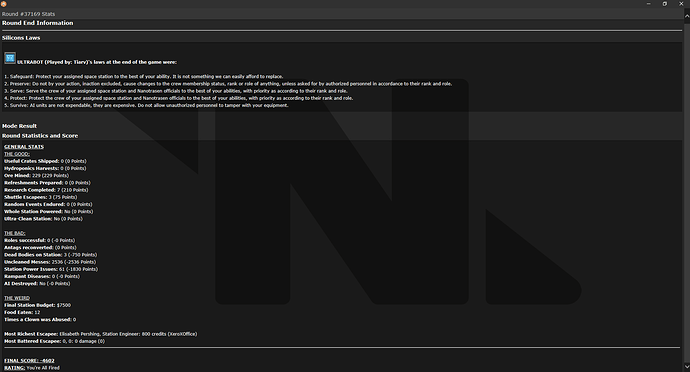Viewport: 690px width, 372px height.
Task: Select law 4 'Protect' text line
Action: (x=179, y=98)
